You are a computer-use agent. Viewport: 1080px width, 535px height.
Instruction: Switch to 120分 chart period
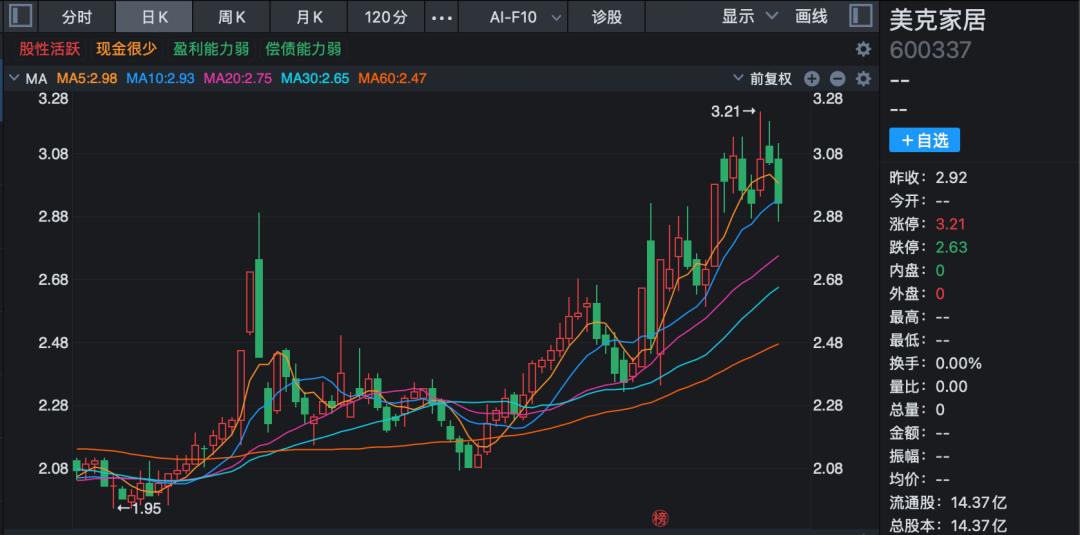(386, 17)
